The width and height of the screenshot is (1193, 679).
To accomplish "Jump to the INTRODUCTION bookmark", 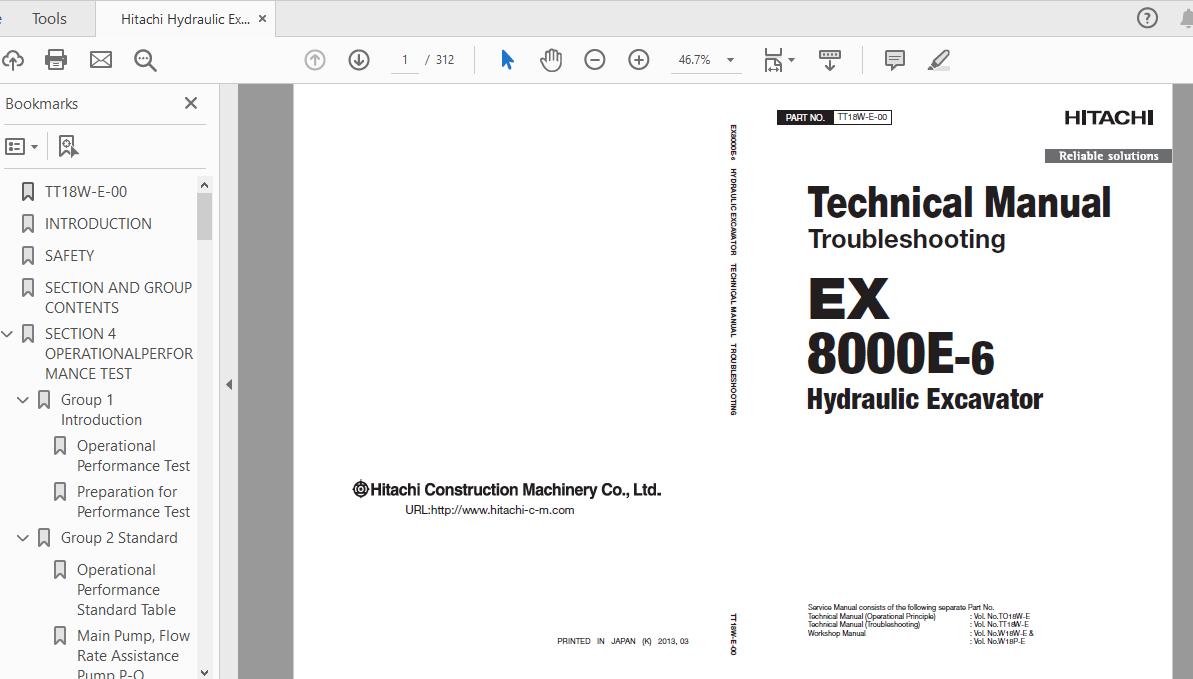I will (98, 224).
